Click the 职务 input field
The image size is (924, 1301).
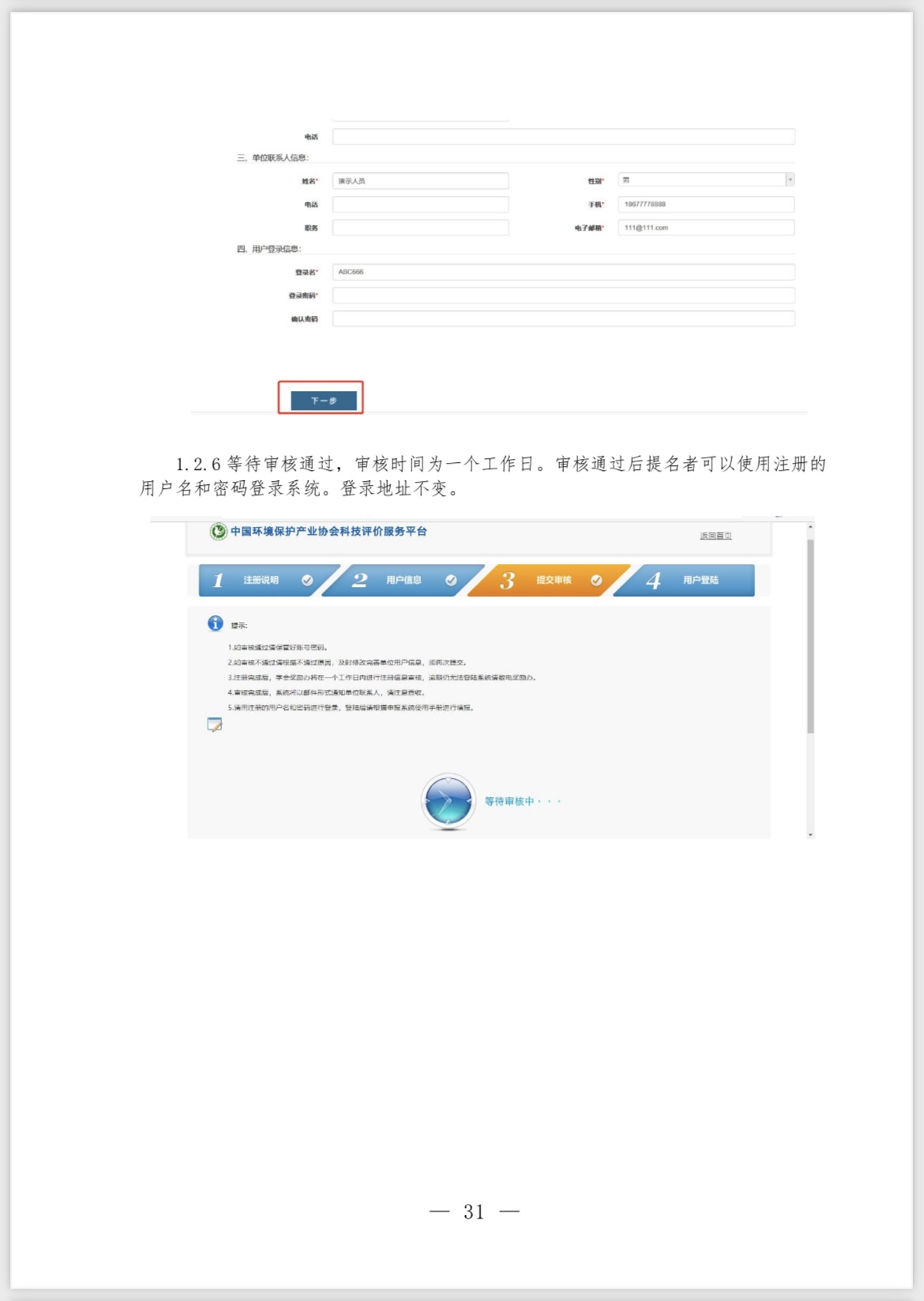pos(420,227)
